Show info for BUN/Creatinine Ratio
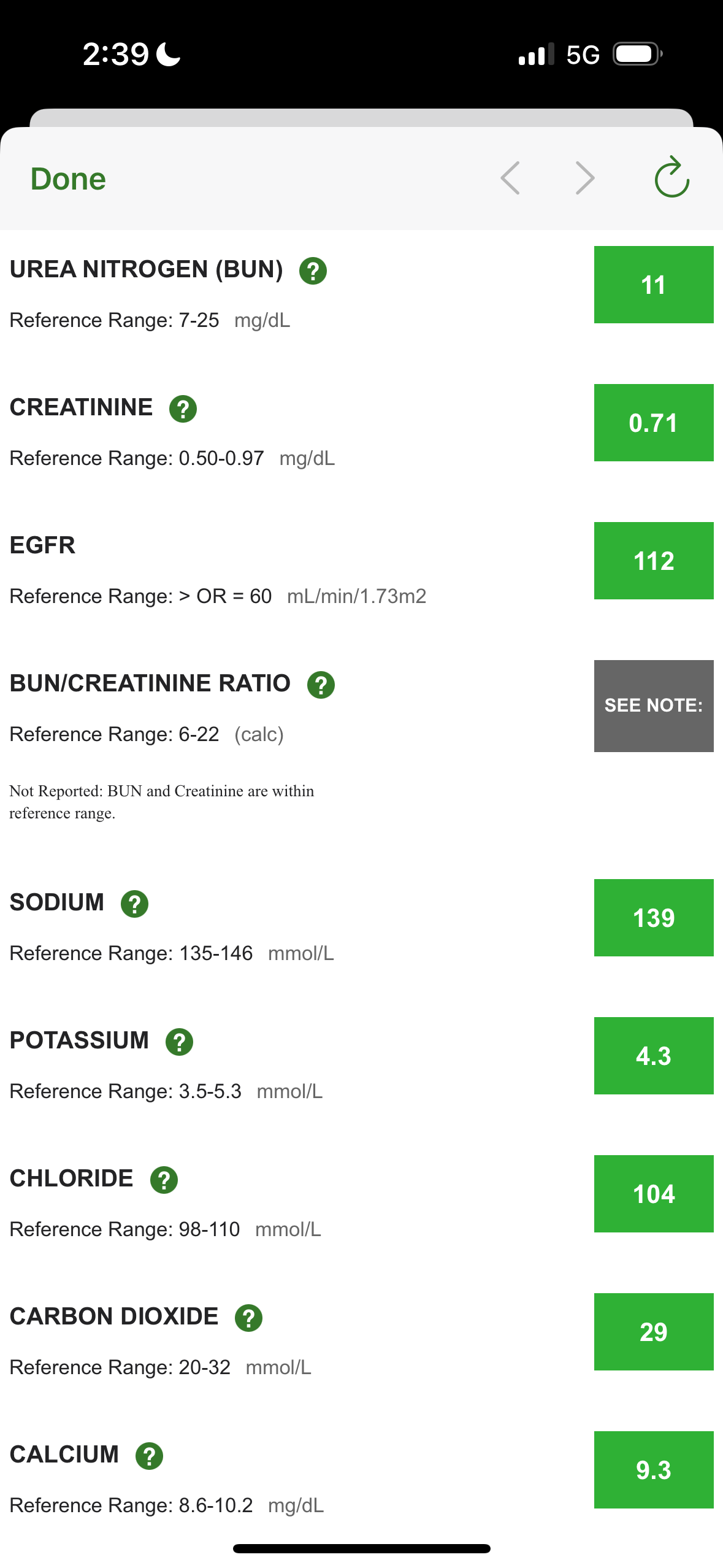The width and height of the screenshot is (723, 1568). [x=321, y=685]
